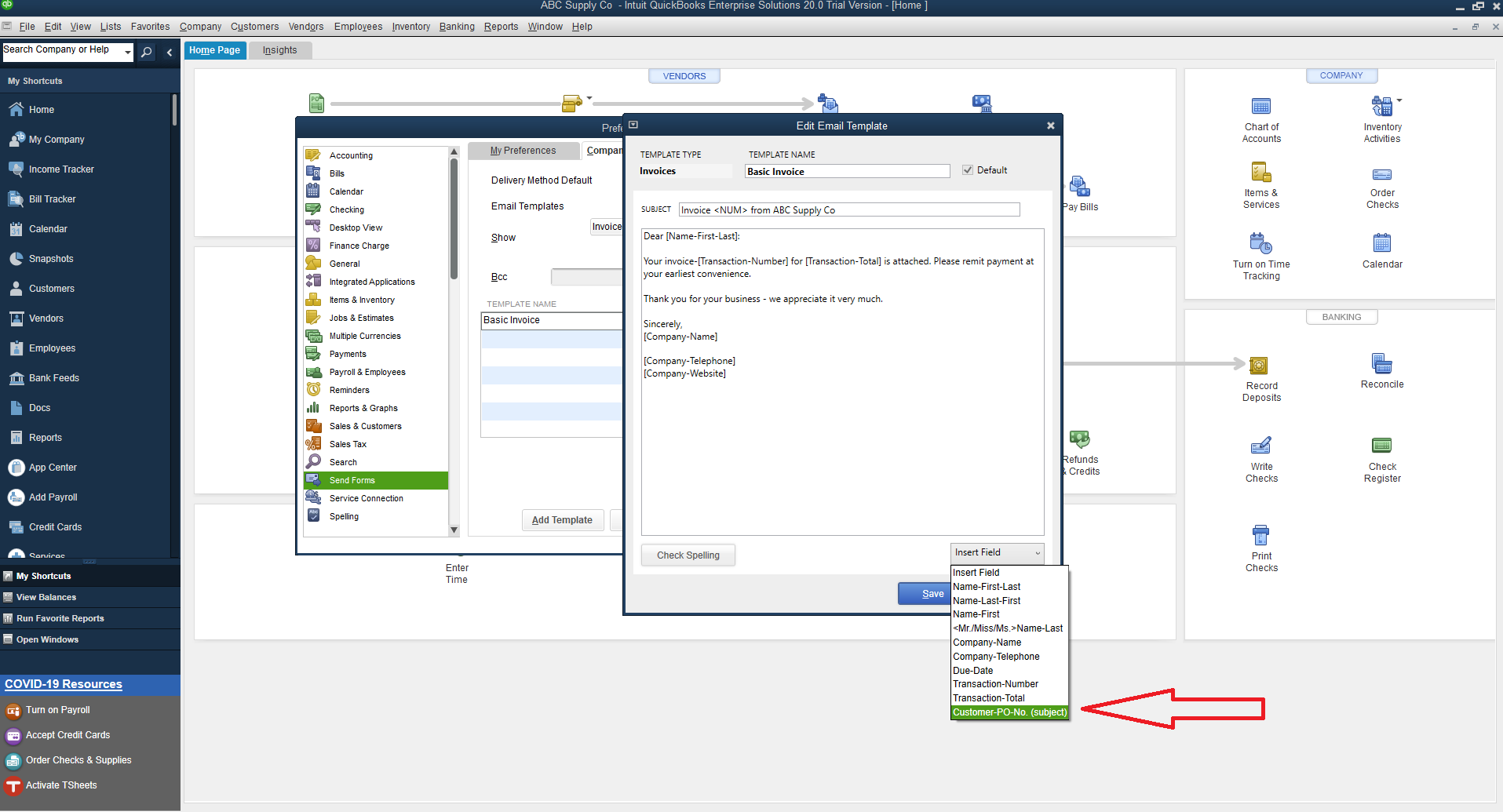Select Spelling in the Preferences list
1503x812 pixels.
coord(344,515)
